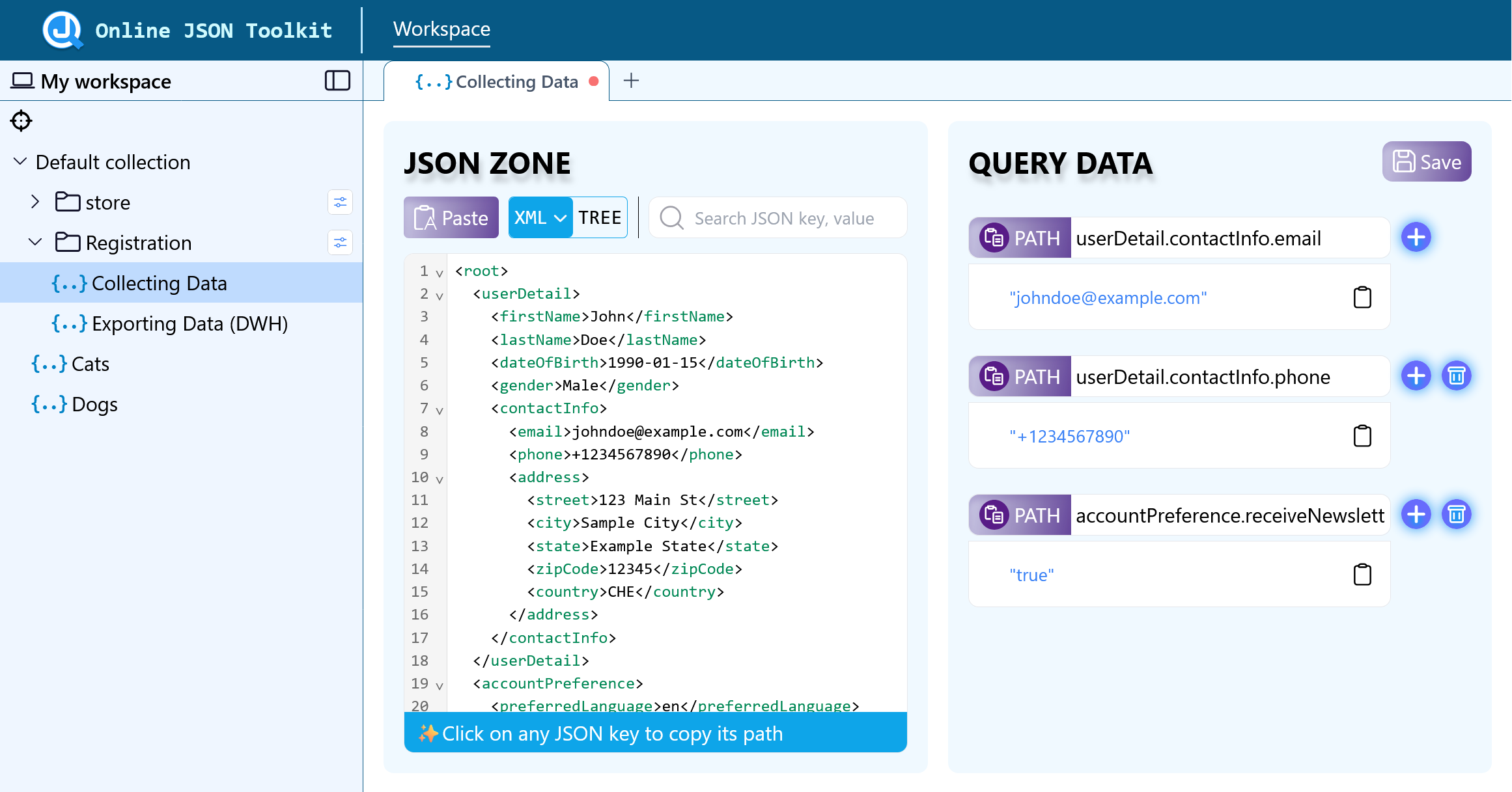Click the Paste button
Image resolution: width=1512 pixels, height=792 pixels.
point(451,217)
